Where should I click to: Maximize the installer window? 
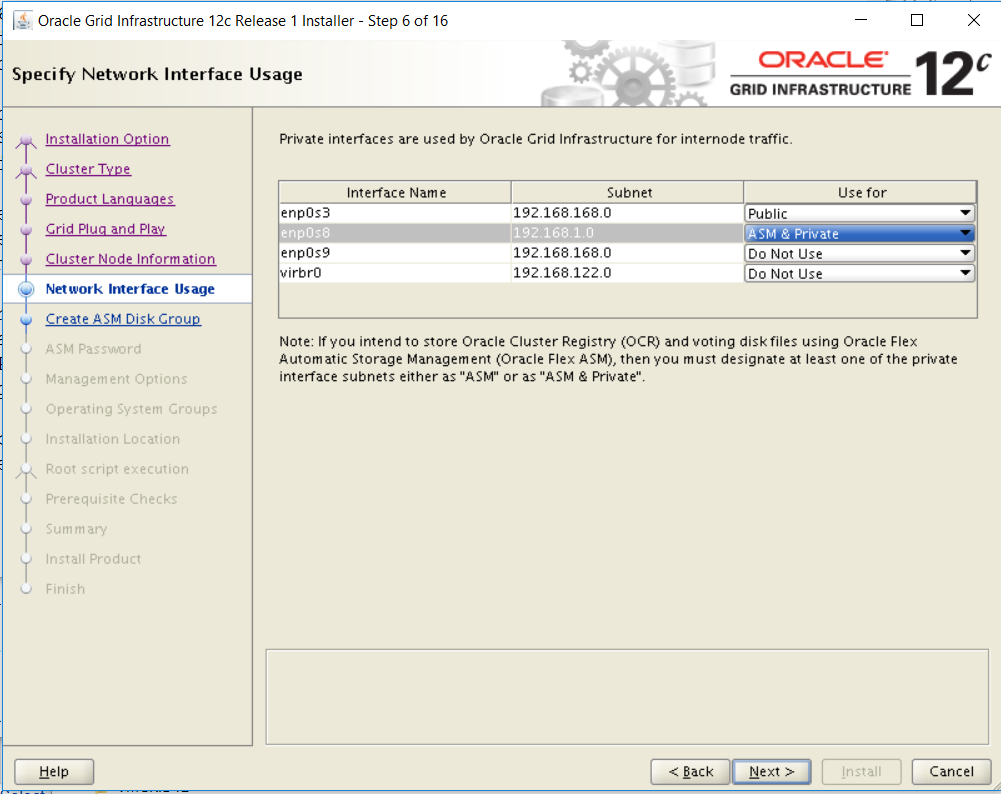pyautogui.click(x=917, y=20)
